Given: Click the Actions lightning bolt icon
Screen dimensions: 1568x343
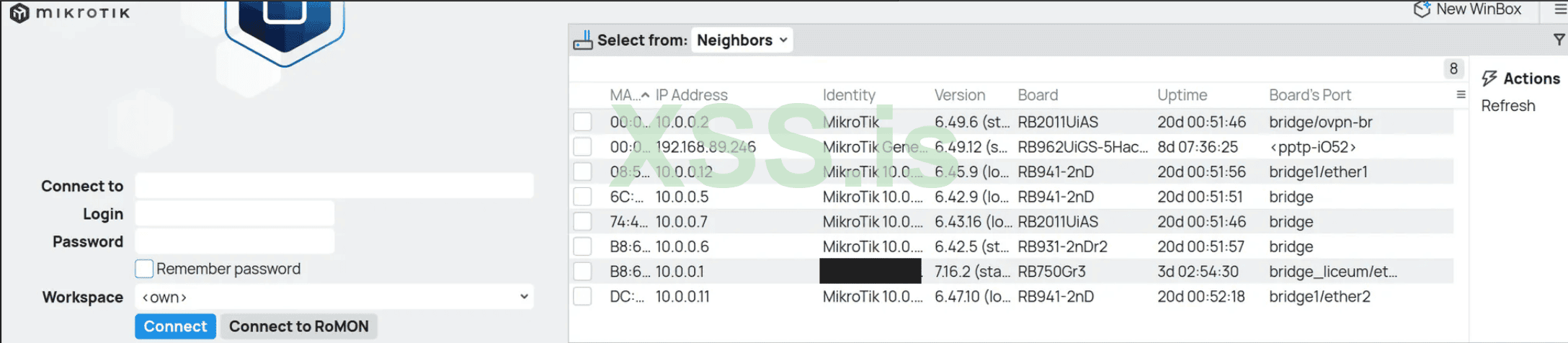Looking at the screenshot, I should click(1489, 79).
